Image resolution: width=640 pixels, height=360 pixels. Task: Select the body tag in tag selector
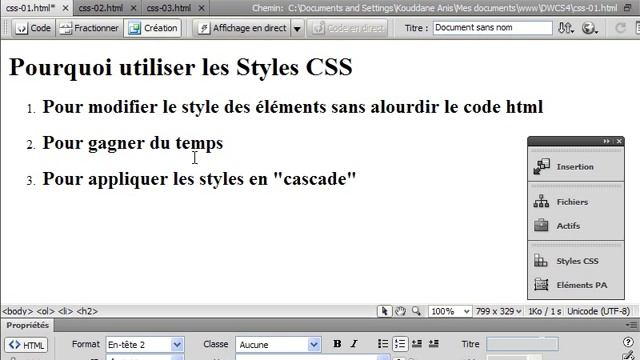coord(17,311)
